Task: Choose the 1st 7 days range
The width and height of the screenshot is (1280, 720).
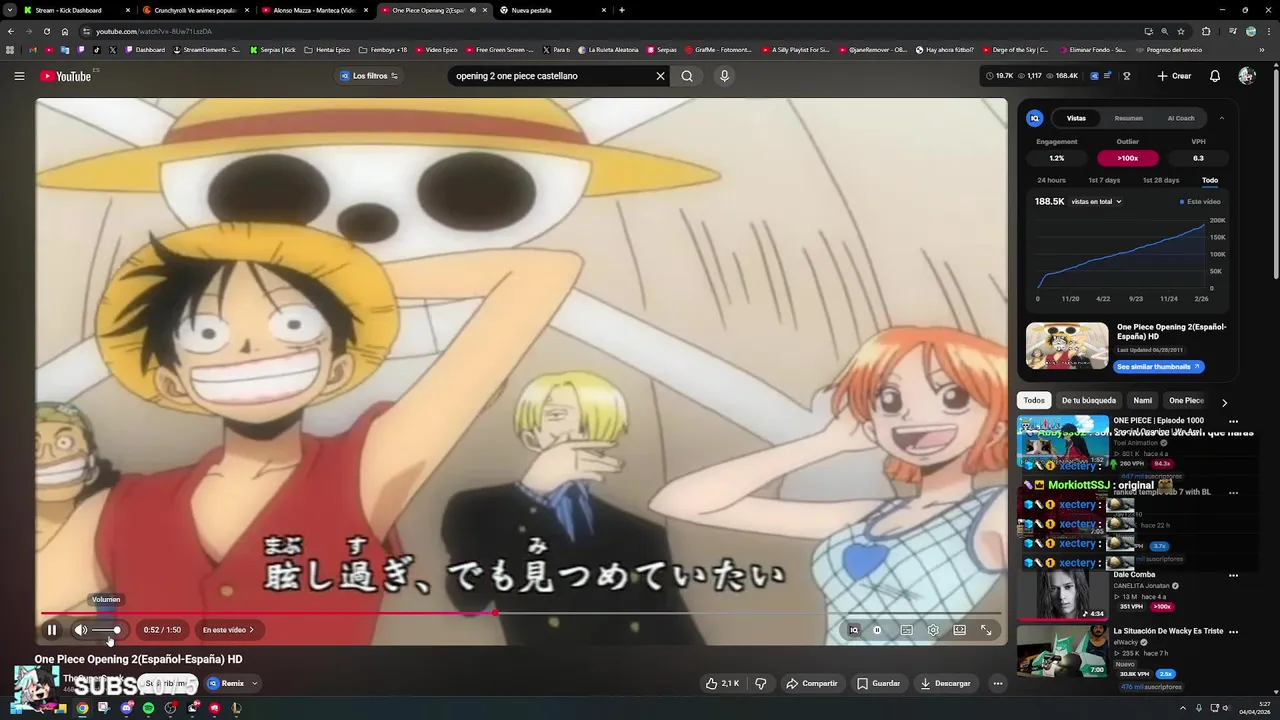Action: 1104,180
